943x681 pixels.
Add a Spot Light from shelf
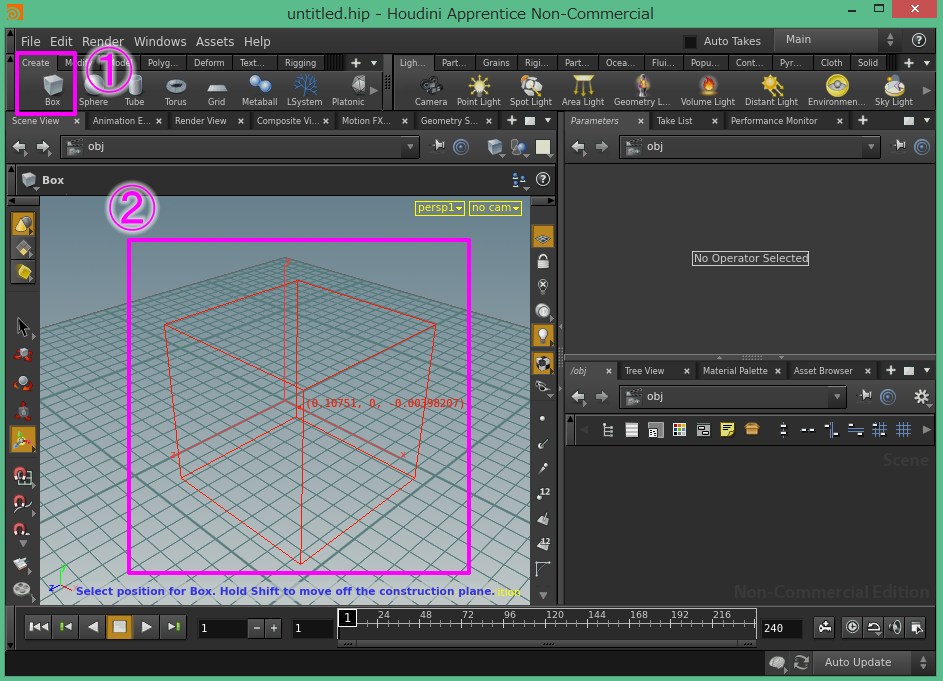point(531,89)
